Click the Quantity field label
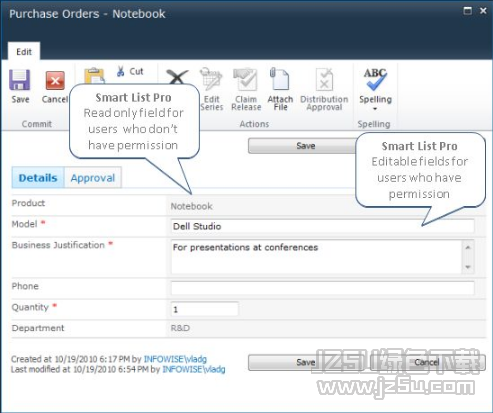 (x=30, y=307)
